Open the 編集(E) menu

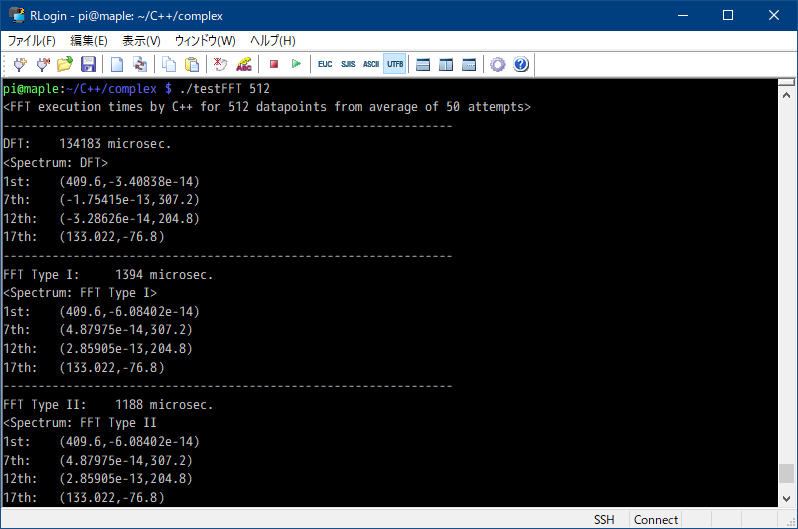coord(89,41)
